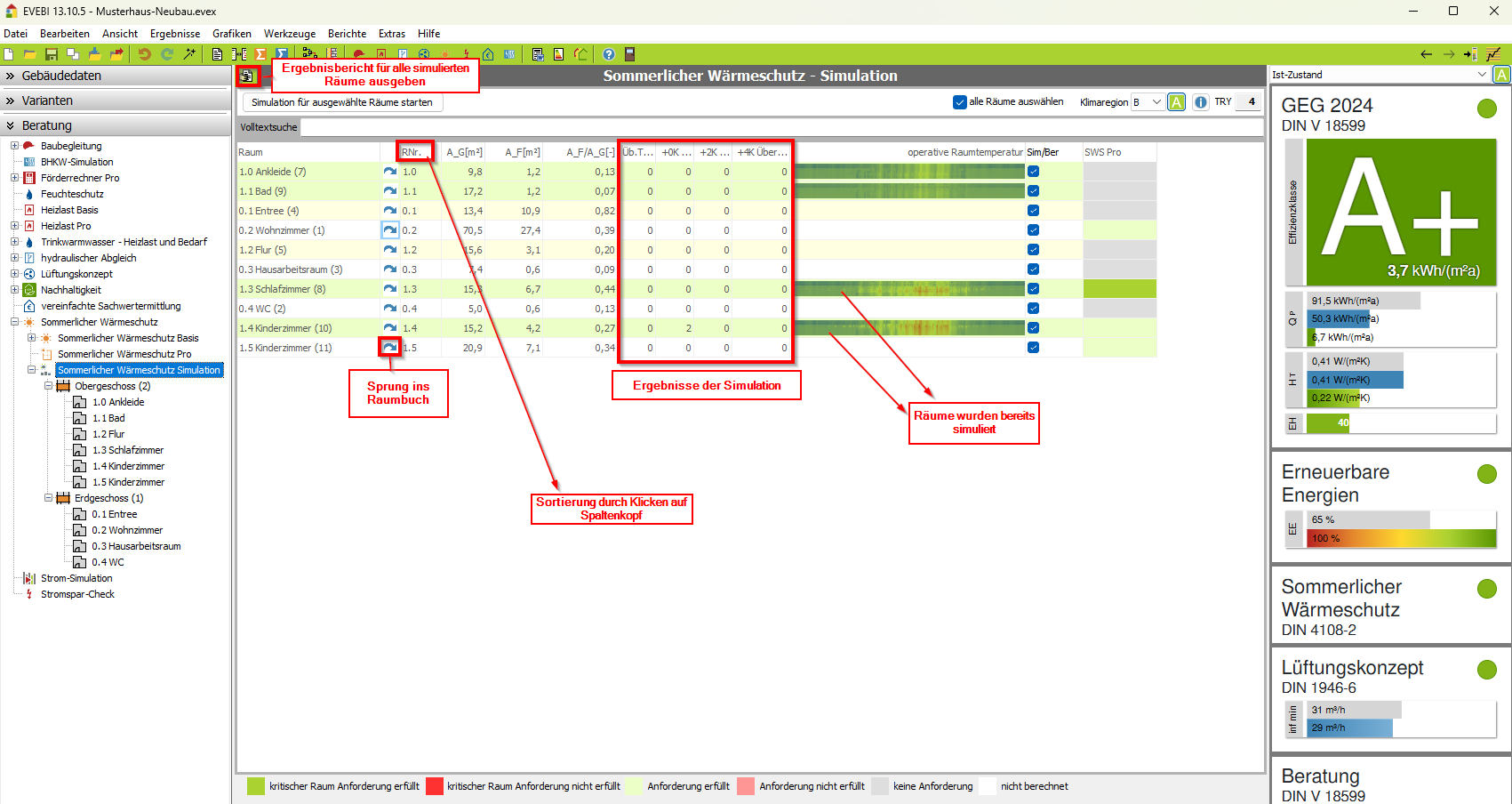Screen dimensions: 1512x804
Task: Open the Klimaregion dropdown
Action: tap(1147, 102)
